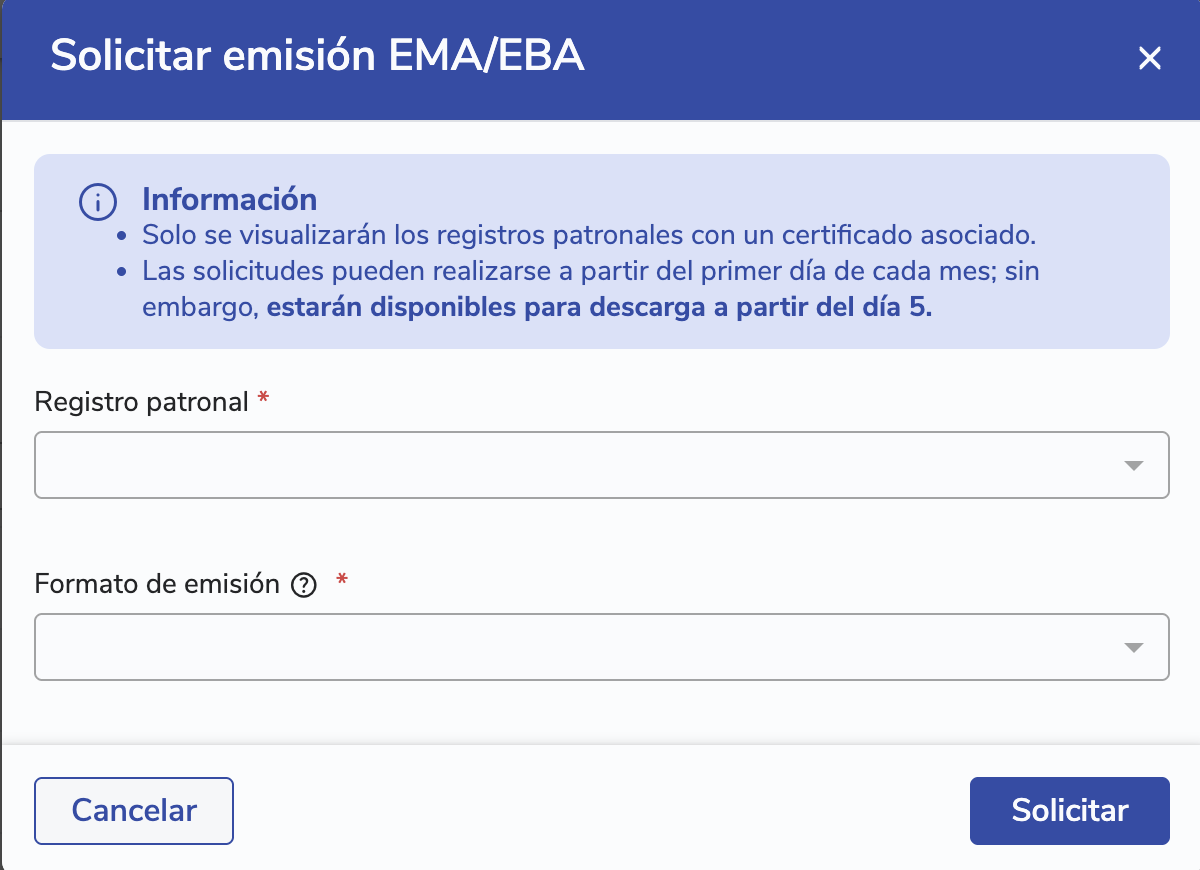Click the Formato de emisión field label
Screen dimensions: 1200x870
pos(157,584)
